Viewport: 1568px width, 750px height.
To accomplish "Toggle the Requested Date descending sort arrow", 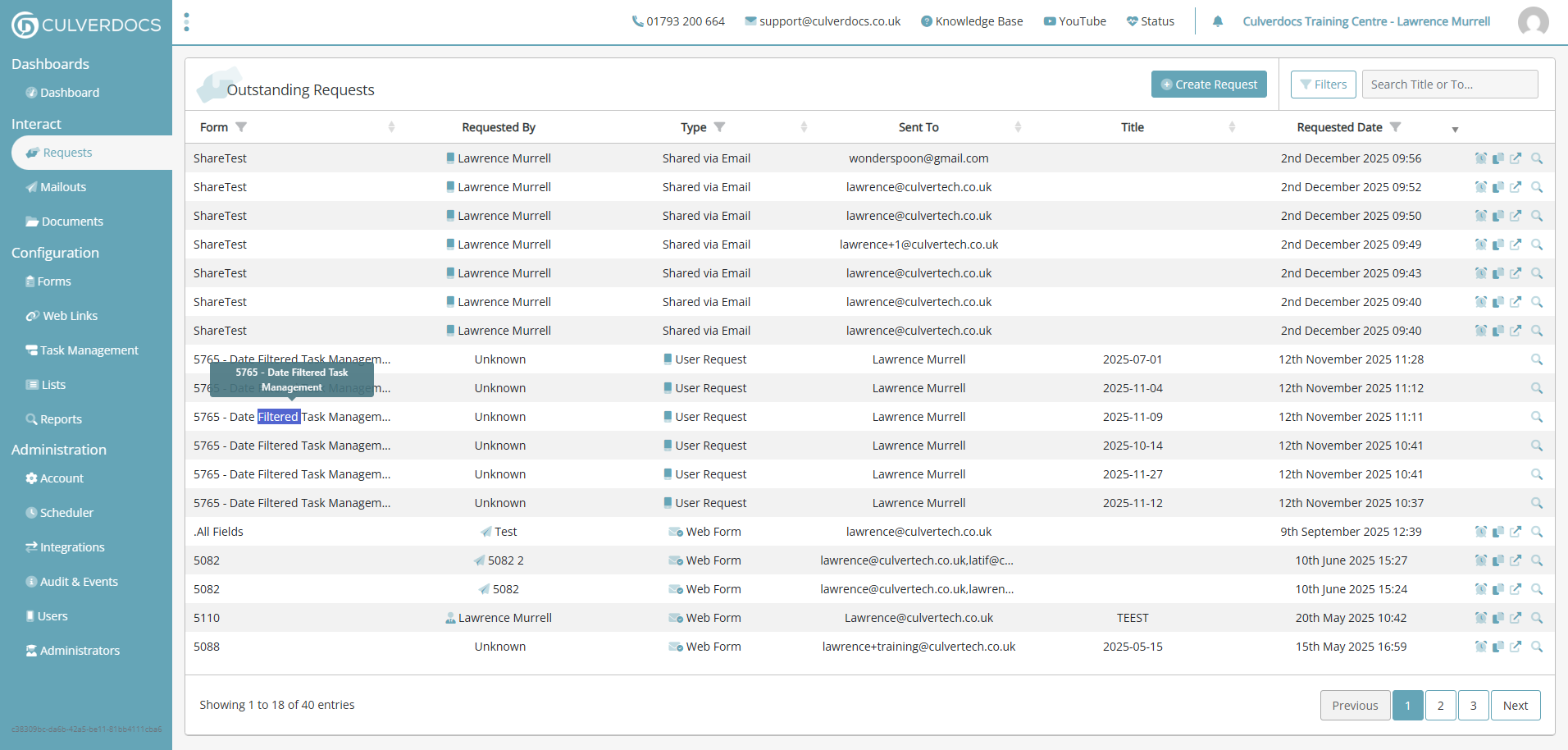I will click(x=1455, y=130).
